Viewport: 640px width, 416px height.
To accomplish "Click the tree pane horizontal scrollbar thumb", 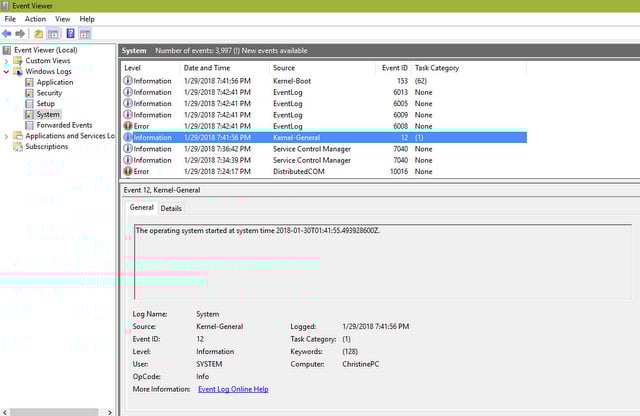I will tap(54, 412).
